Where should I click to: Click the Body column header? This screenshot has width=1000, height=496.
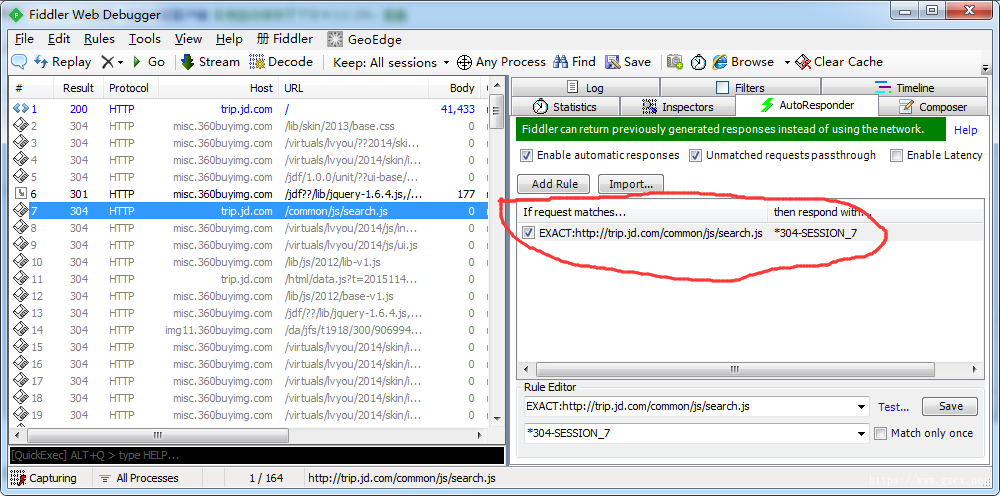[x=454, y=88]
